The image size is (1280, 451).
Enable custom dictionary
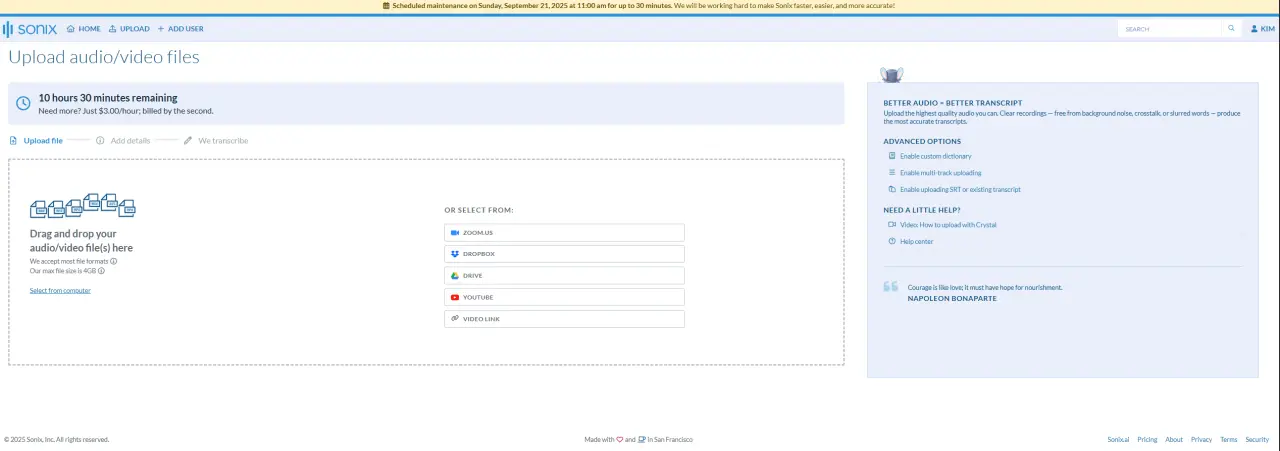click(x=935, y=156)
